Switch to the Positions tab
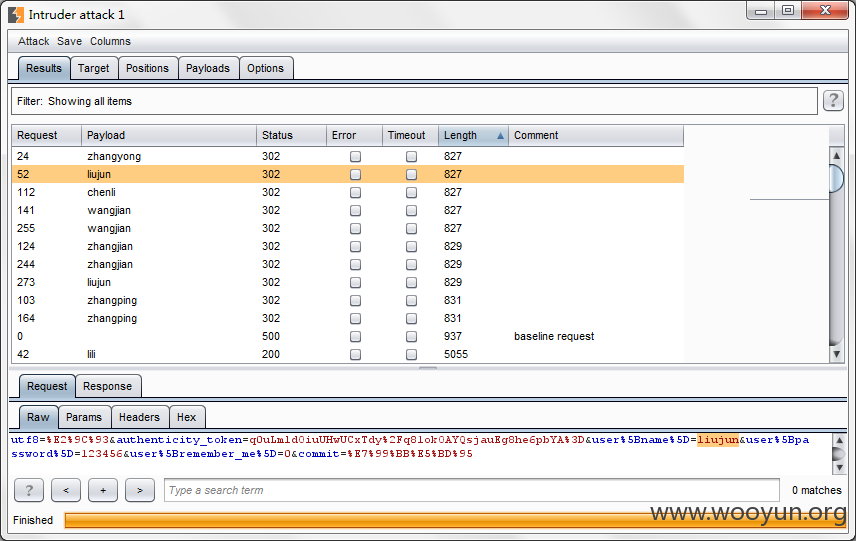Viewport: 856px width, 541px height. click(147, 68)
